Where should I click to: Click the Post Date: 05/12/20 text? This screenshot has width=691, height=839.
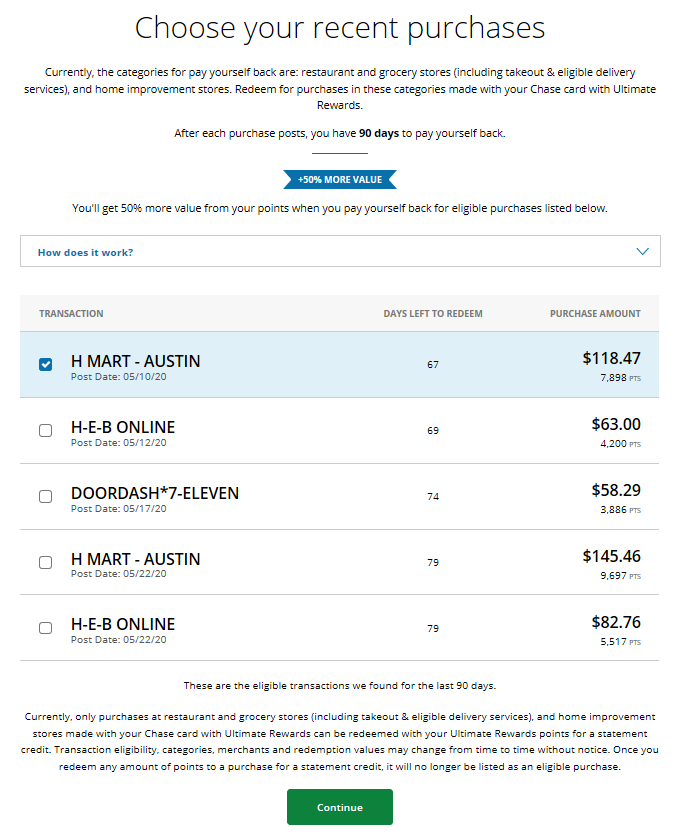[118, 443]
